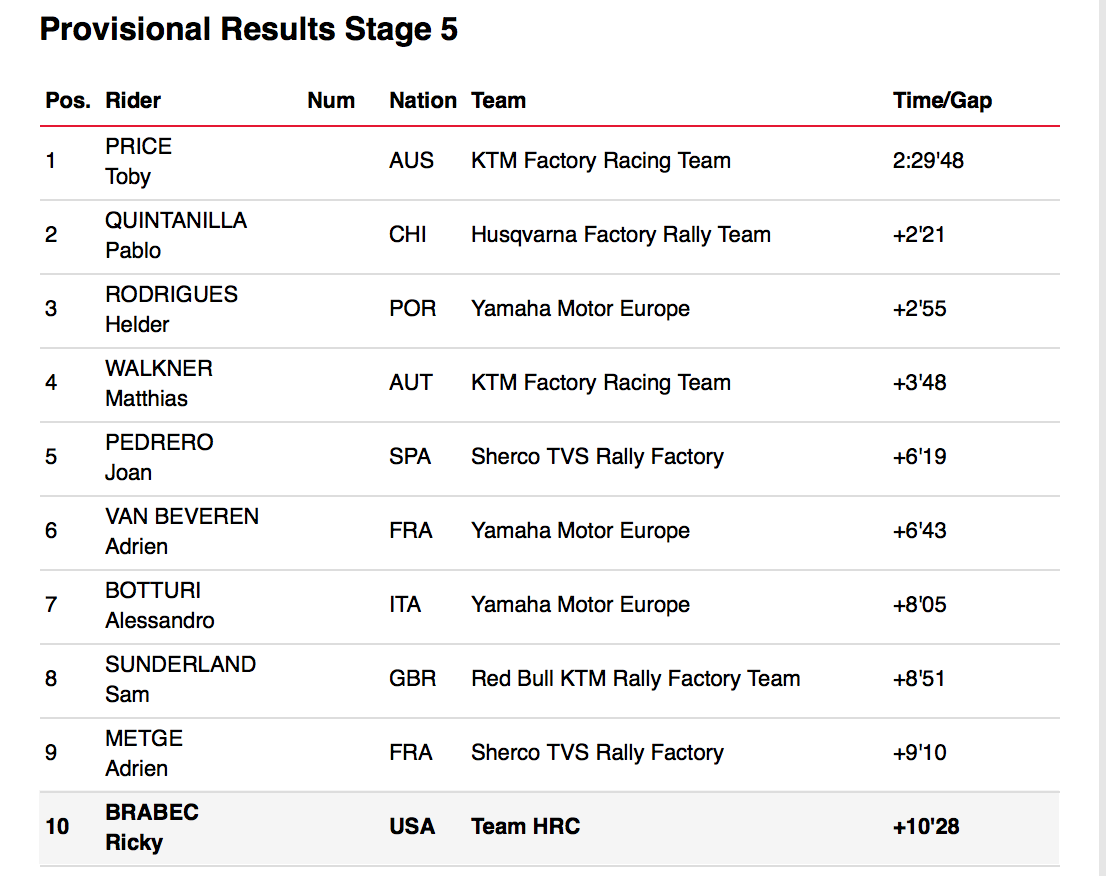This screenshot has width=1106, height=876.
Task: Click WALKNER Matthias in fourth row
Action: (159, 383)
